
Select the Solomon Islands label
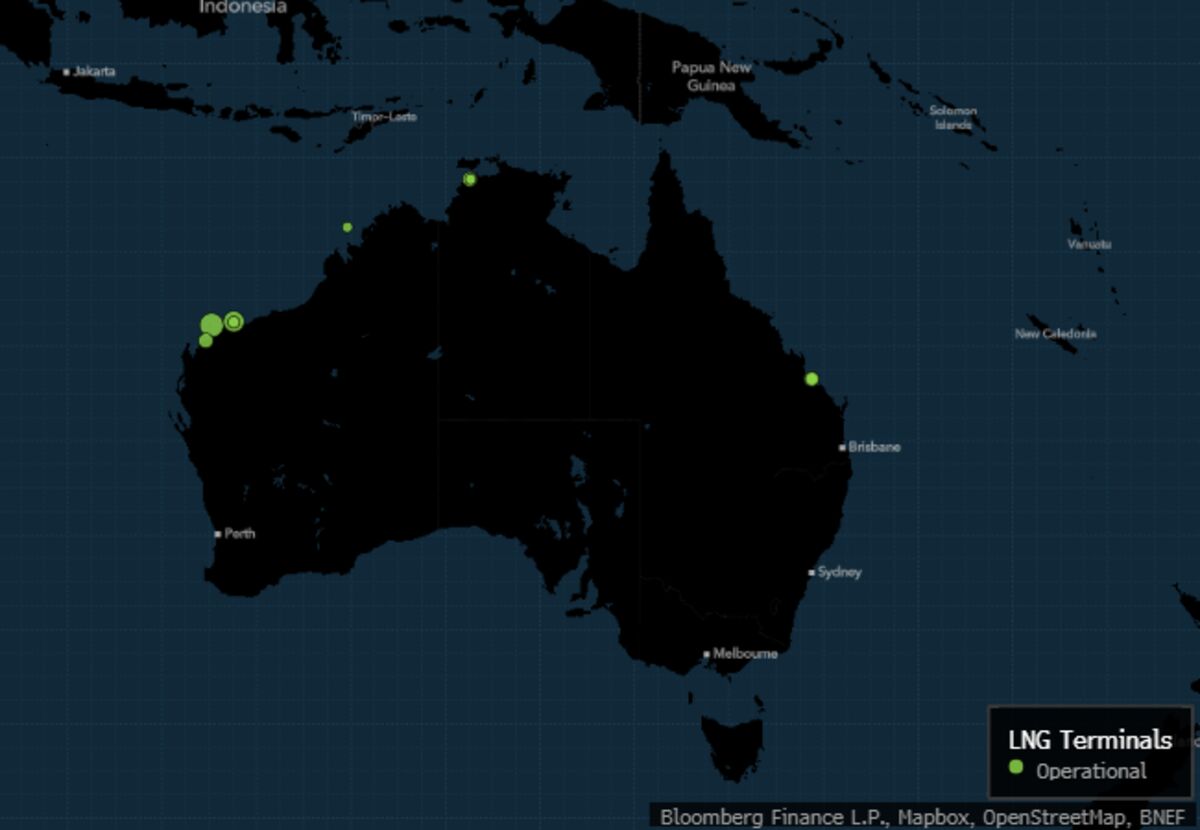[x=953, y=118]
